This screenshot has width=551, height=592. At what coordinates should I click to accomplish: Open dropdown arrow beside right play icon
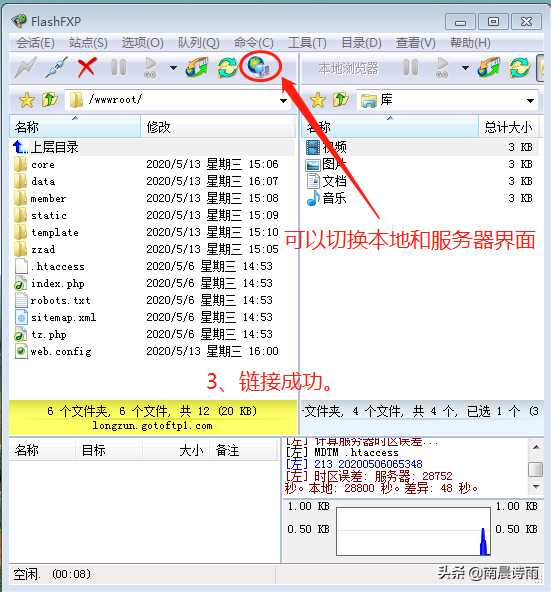pyautogui.click(x=465, y=68)
